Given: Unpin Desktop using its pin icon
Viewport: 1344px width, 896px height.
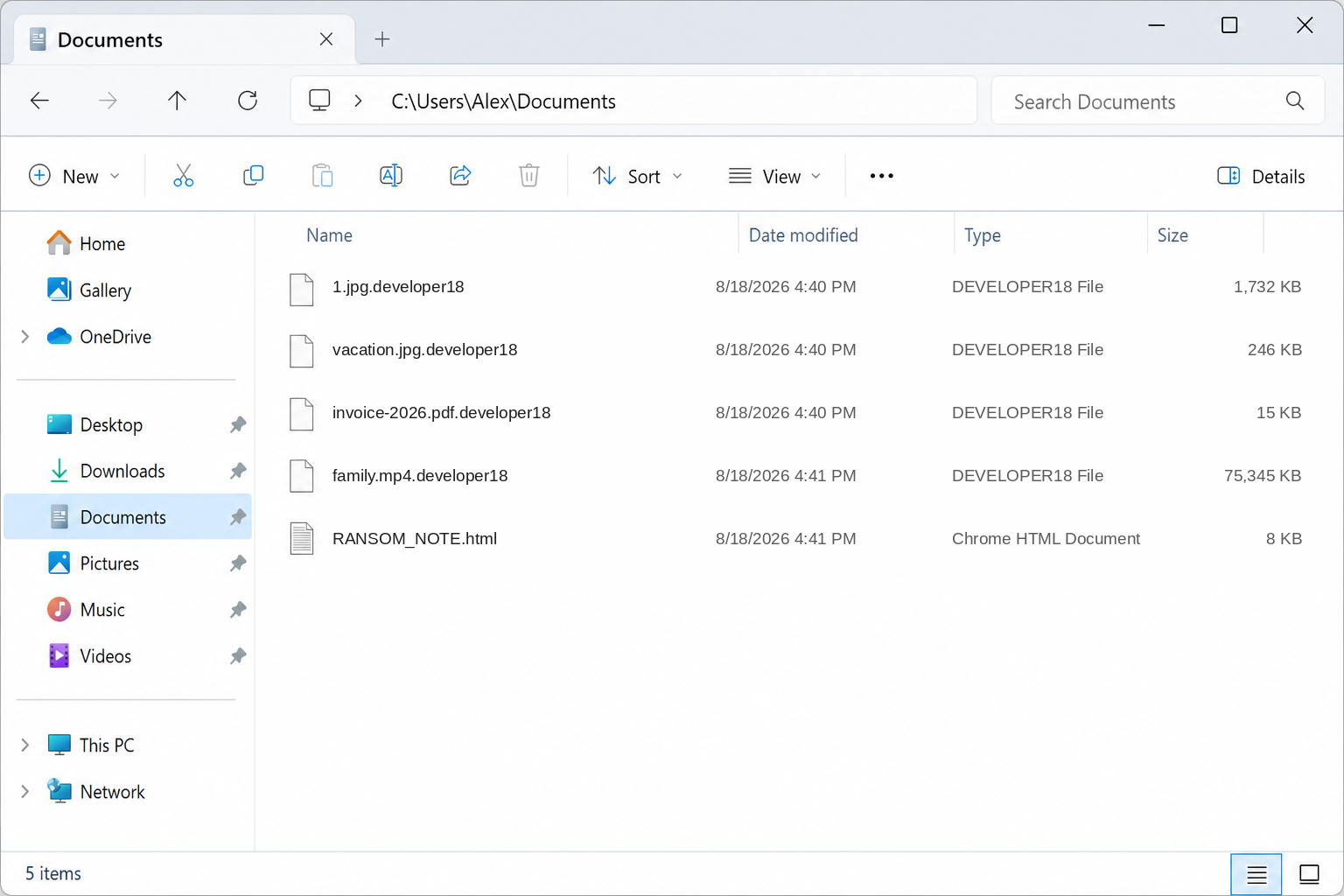Looking at the screenshot, I should pos(238,425).
